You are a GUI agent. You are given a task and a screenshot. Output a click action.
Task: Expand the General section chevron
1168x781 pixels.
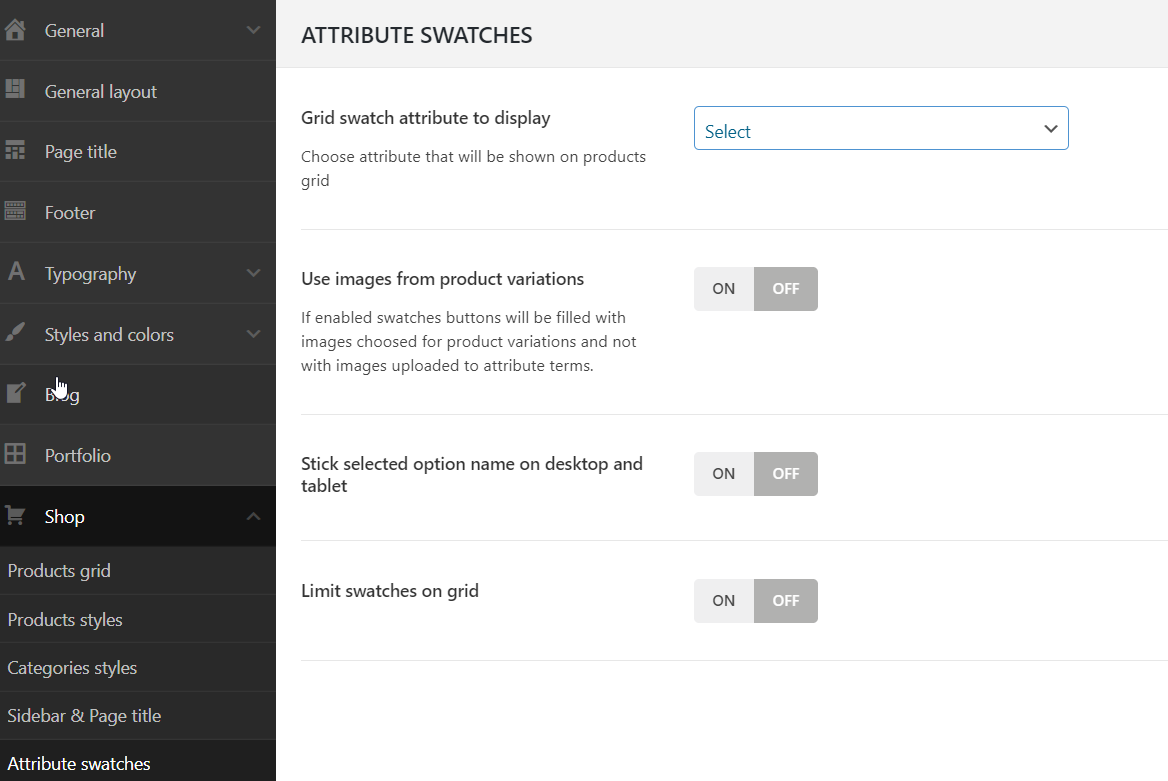pos(253,30)
